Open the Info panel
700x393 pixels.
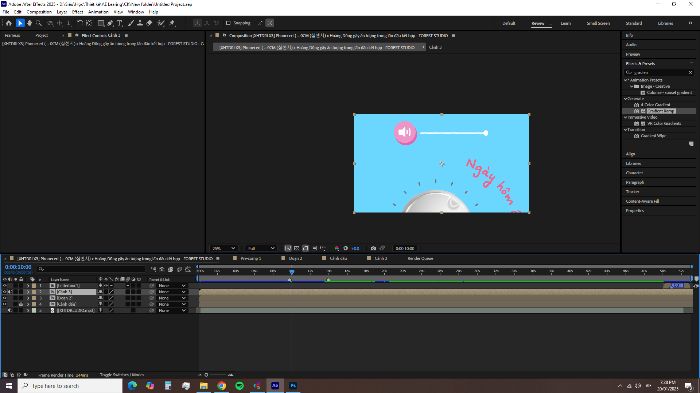click(x=629, y=35)
